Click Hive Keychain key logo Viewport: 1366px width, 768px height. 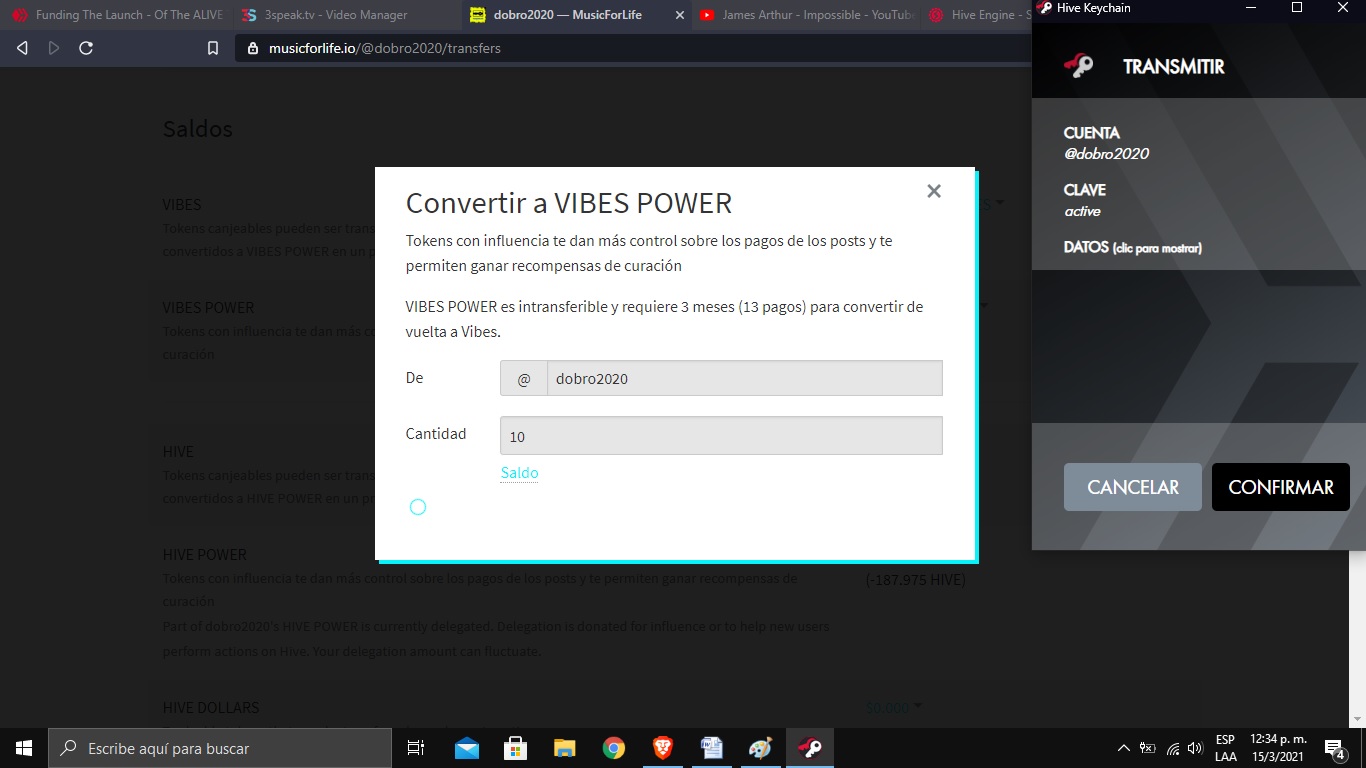pyautogui.click(x=1078, y=66)
